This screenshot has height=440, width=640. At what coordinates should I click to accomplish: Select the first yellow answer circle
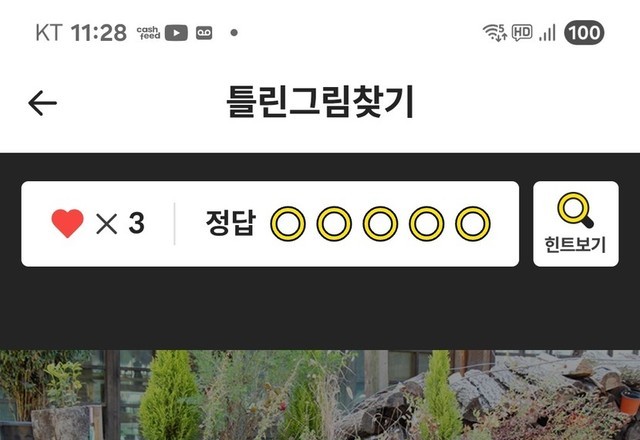[288, 224]
